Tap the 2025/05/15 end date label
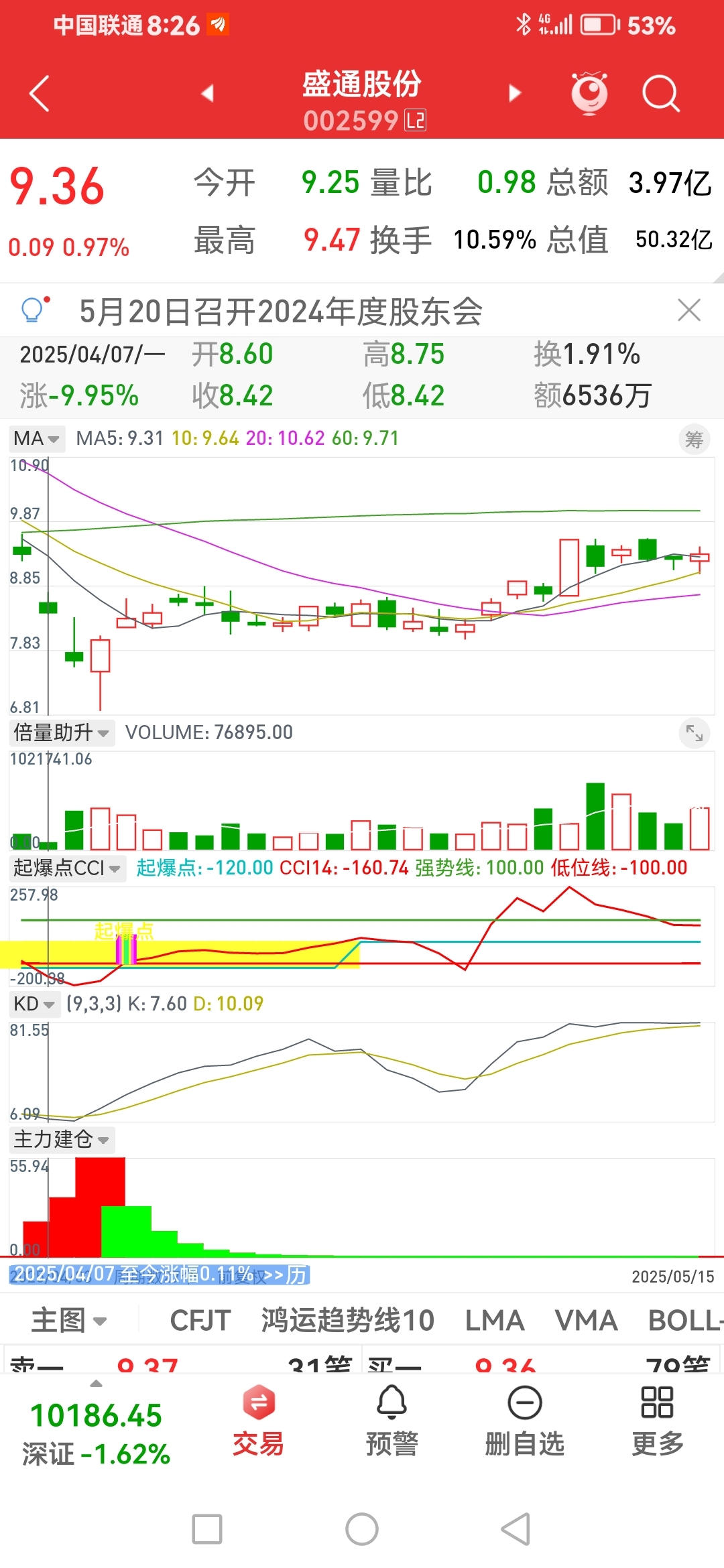 [673, 1277]
